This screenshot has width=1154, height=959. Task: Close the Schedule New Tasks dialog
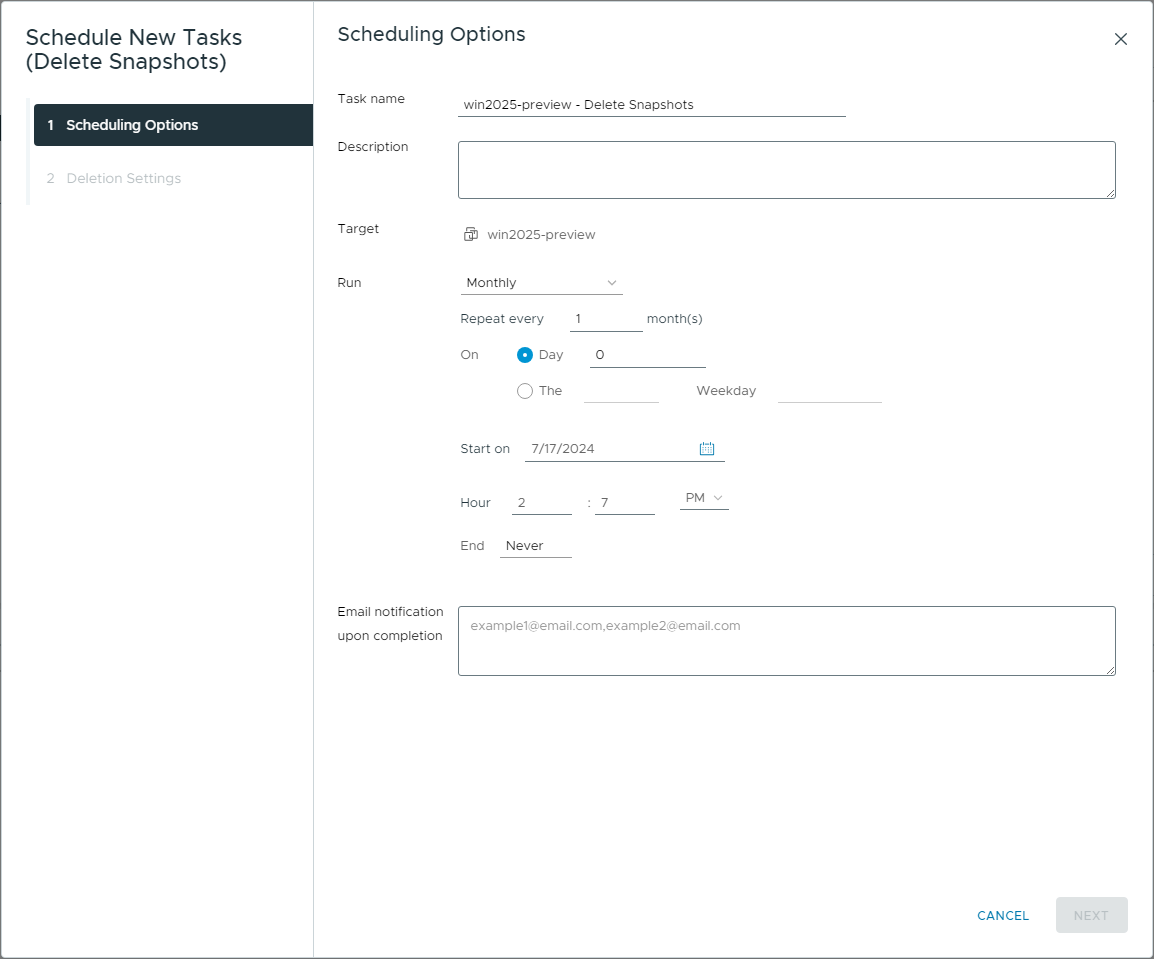(x=1120, y=39)
